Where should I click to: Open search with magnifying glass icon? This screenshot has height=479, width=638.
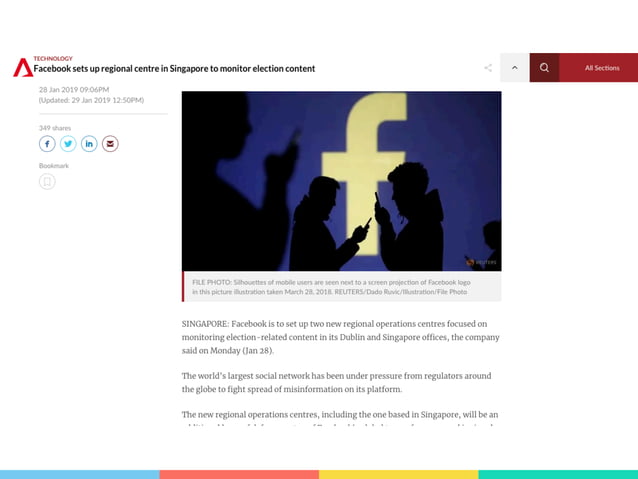[x=544, y=68]
